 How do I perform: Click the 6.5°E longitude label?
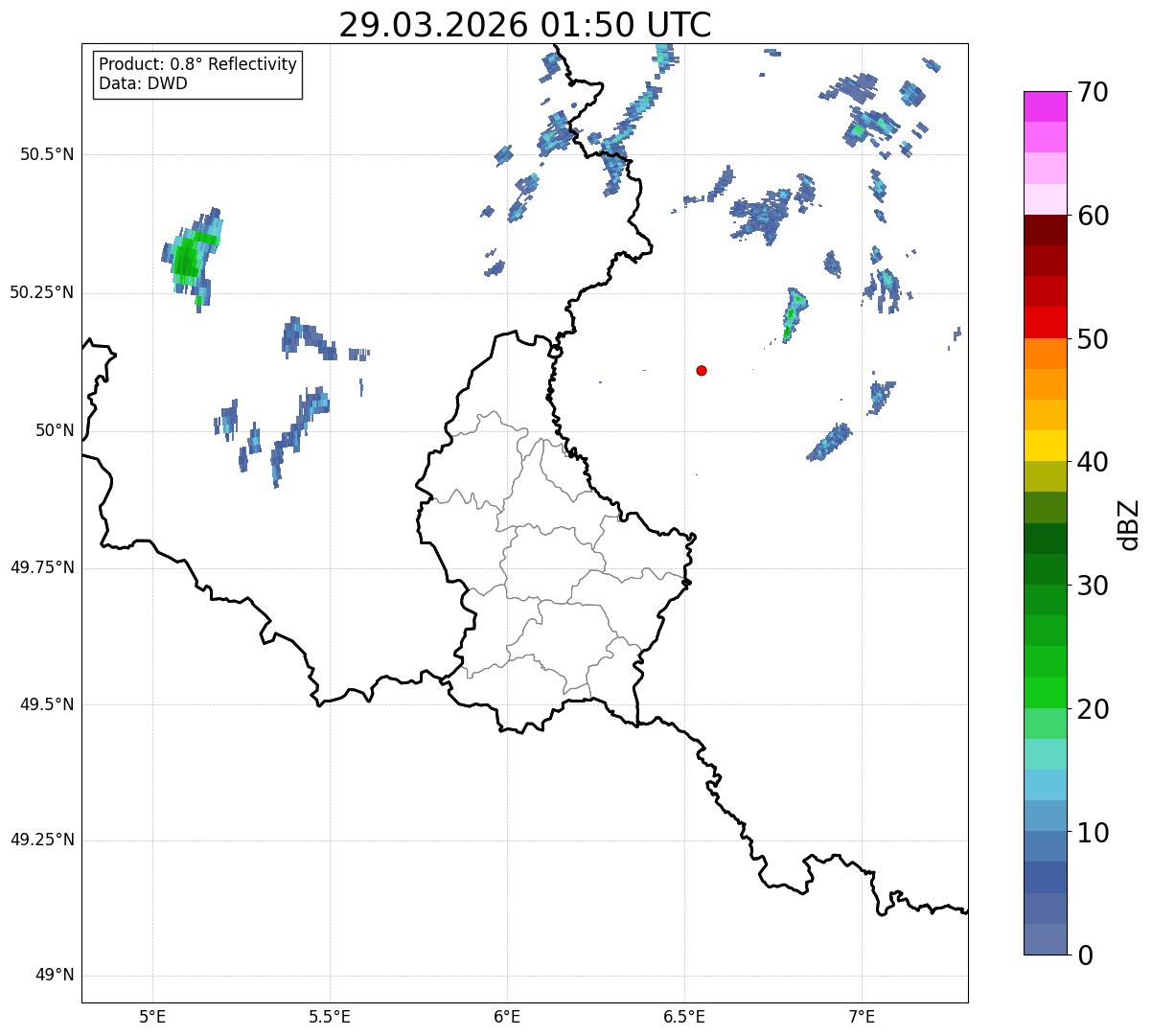tap(684, 1016)
